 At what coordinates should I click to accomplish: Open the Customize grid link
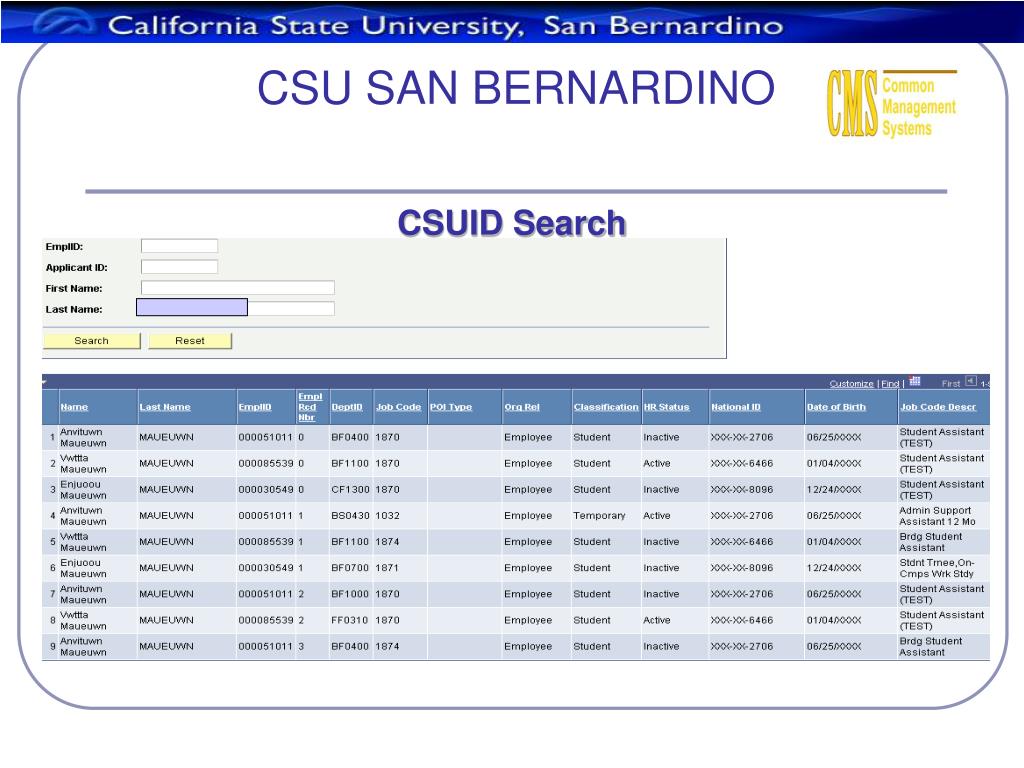(x=852, y=384)
